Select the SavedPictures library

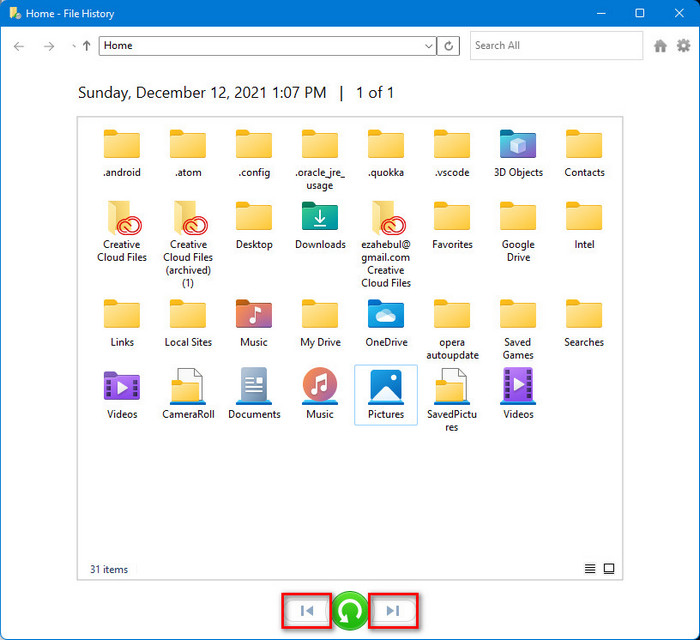pyautogui.click(x=452, y=400)
